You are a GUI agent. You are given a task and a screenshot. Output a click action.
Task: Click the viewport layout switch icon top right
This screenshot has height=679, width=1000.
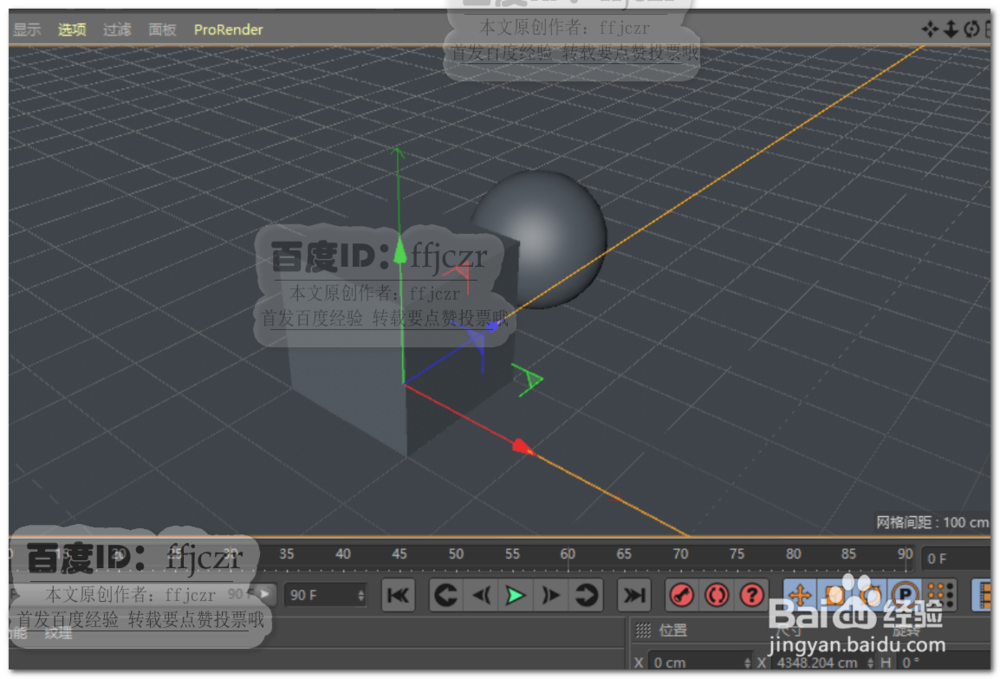(x=989, y=29)
